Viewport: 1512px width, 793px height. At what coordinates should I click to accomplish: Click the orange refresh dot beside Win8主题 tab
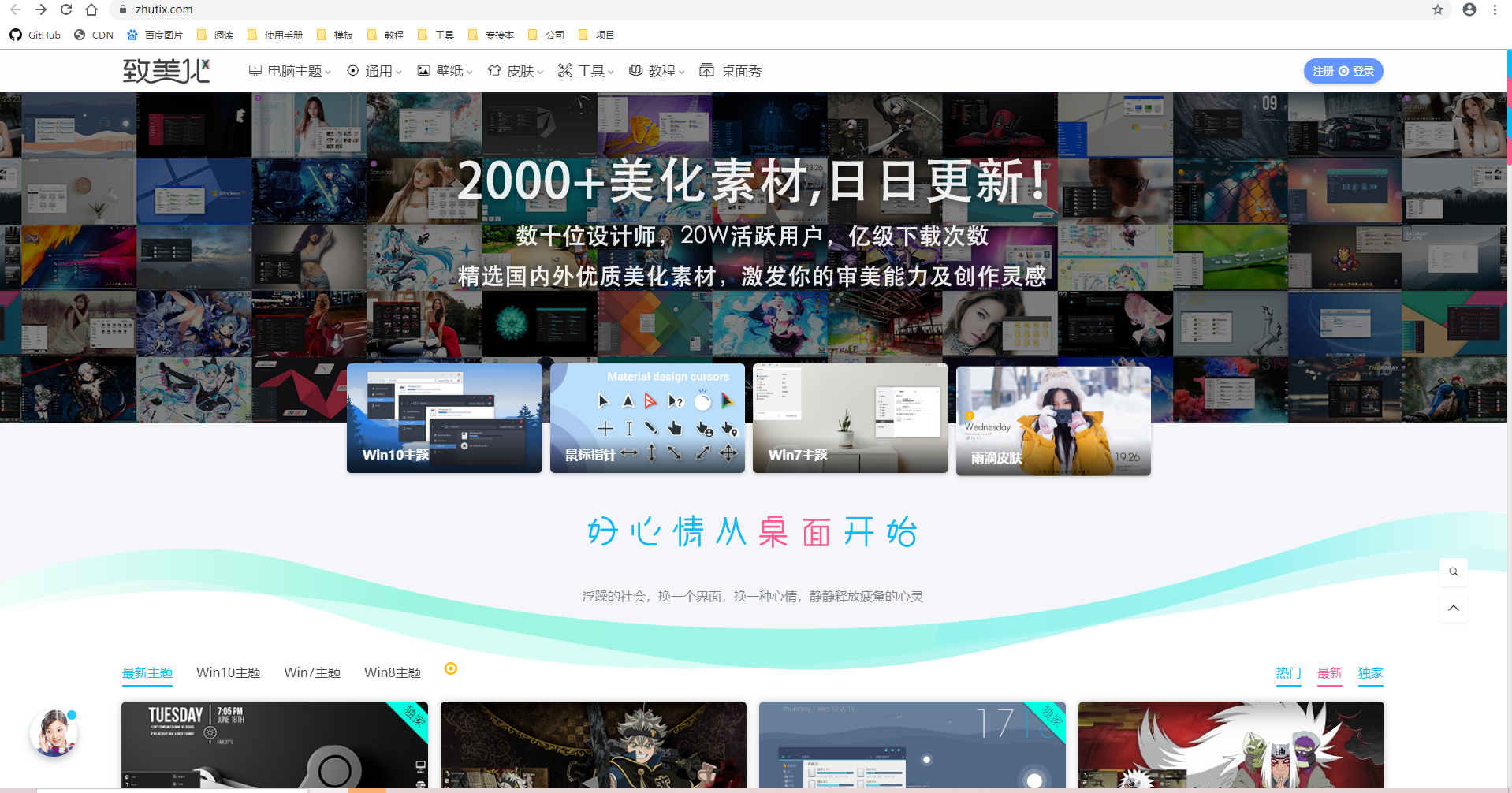coord(451,668)
